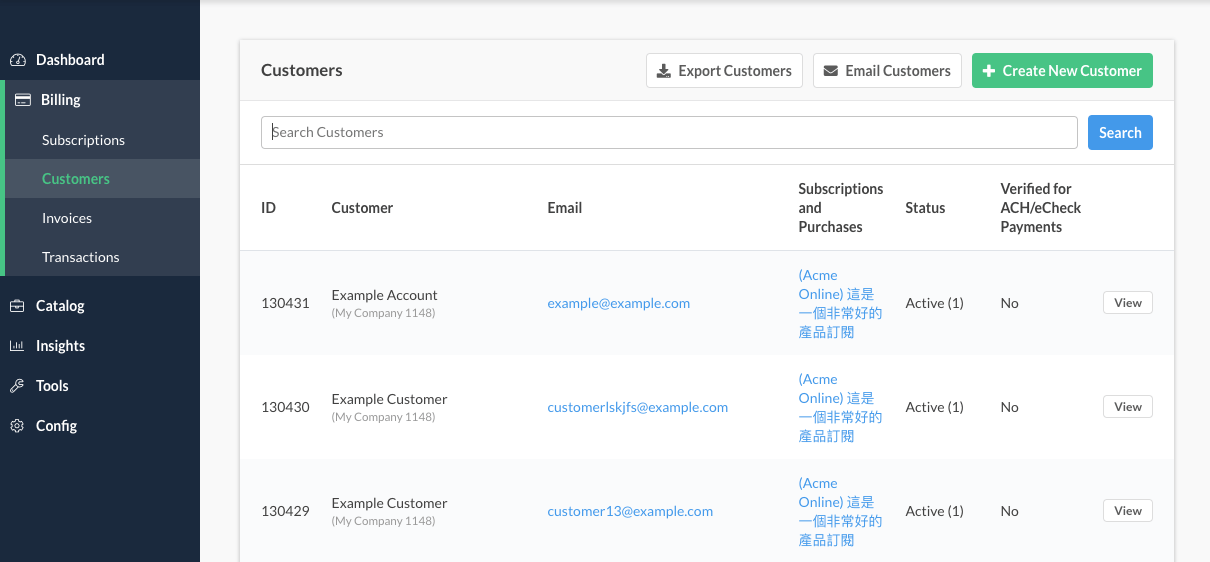Screen dimensions: 1210x562
Task: Click the Dashboard gauge icon in sidebar
Action: point(17,60)
